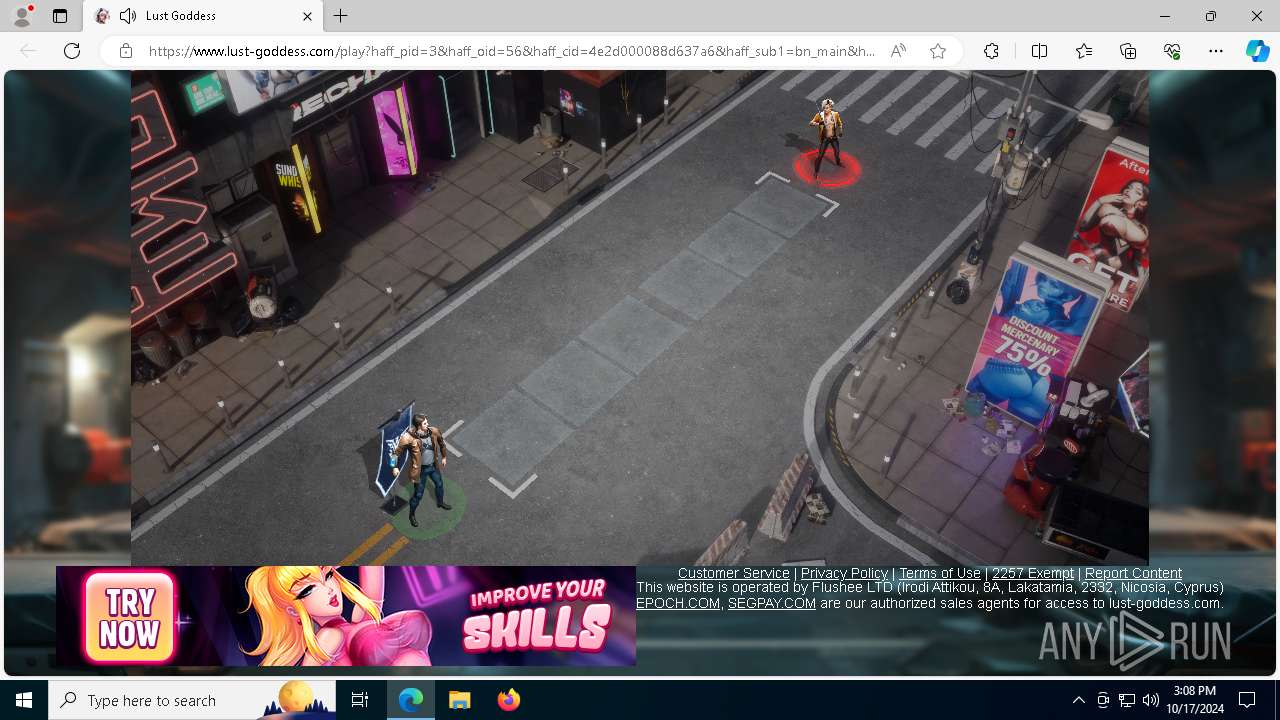This screenshot has width=1280, height=720.
Task: Follow the SEGPAY.COM link
Action: coord(772,603)
